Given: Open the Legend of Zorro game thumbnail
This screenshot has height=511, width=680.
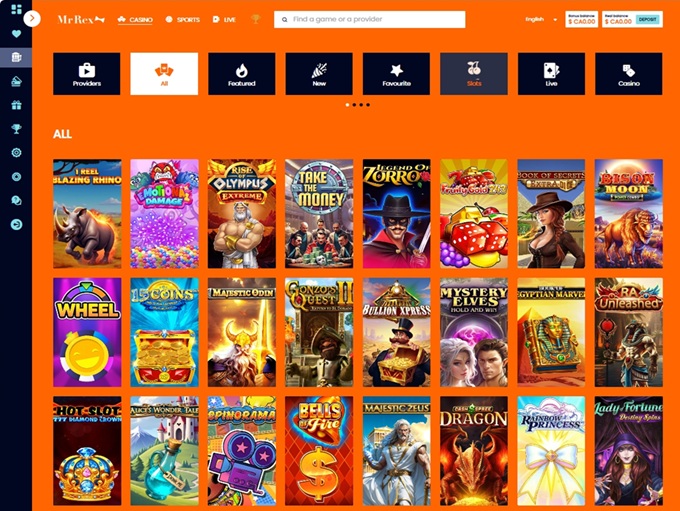Looking at the screenshot, I should pos(396,213).
